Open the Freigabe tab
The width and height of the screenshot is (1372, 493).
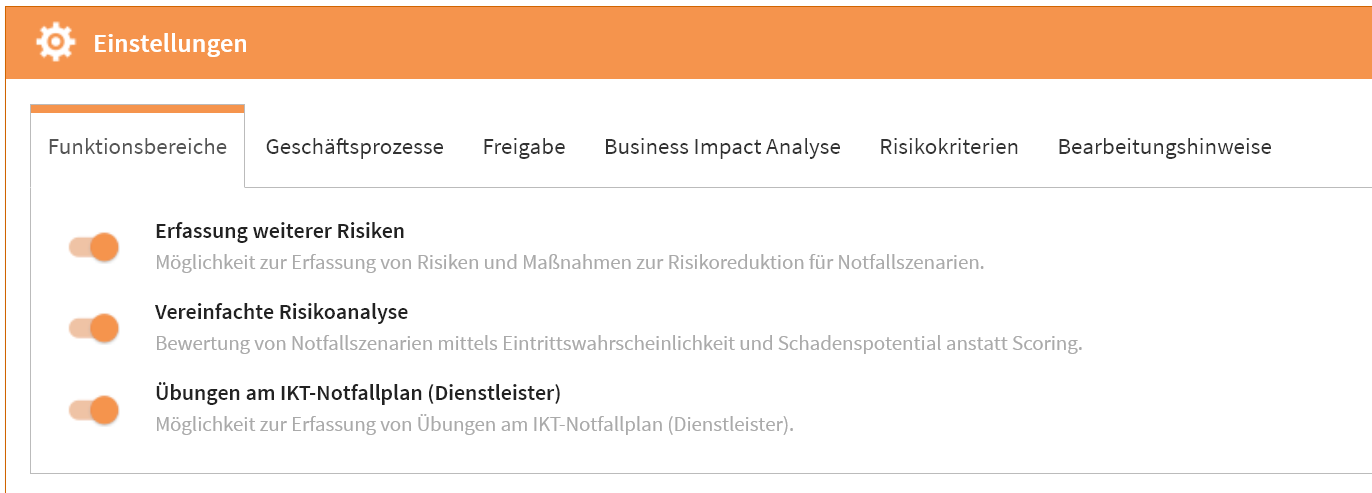point(524,147)
